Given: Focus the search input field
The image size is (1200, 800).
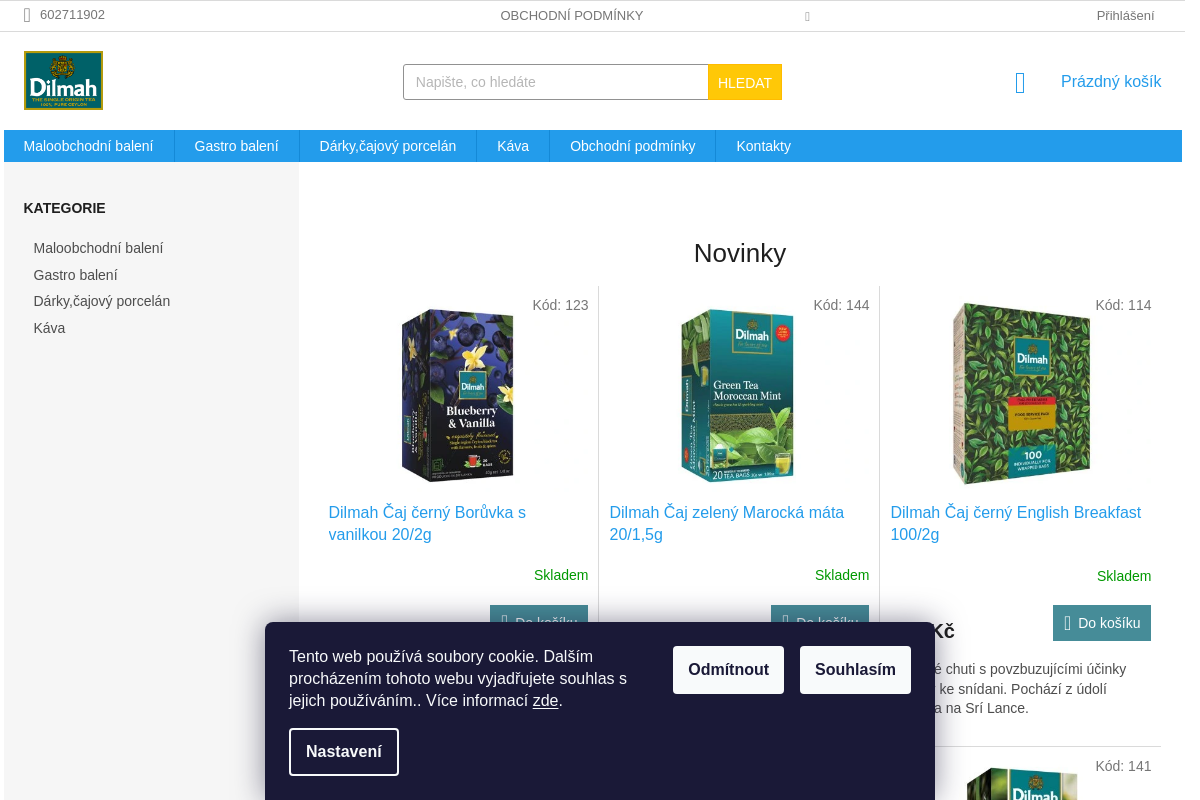Looking at the screenshot, I should pyautogui.click(x=556, y=82).
